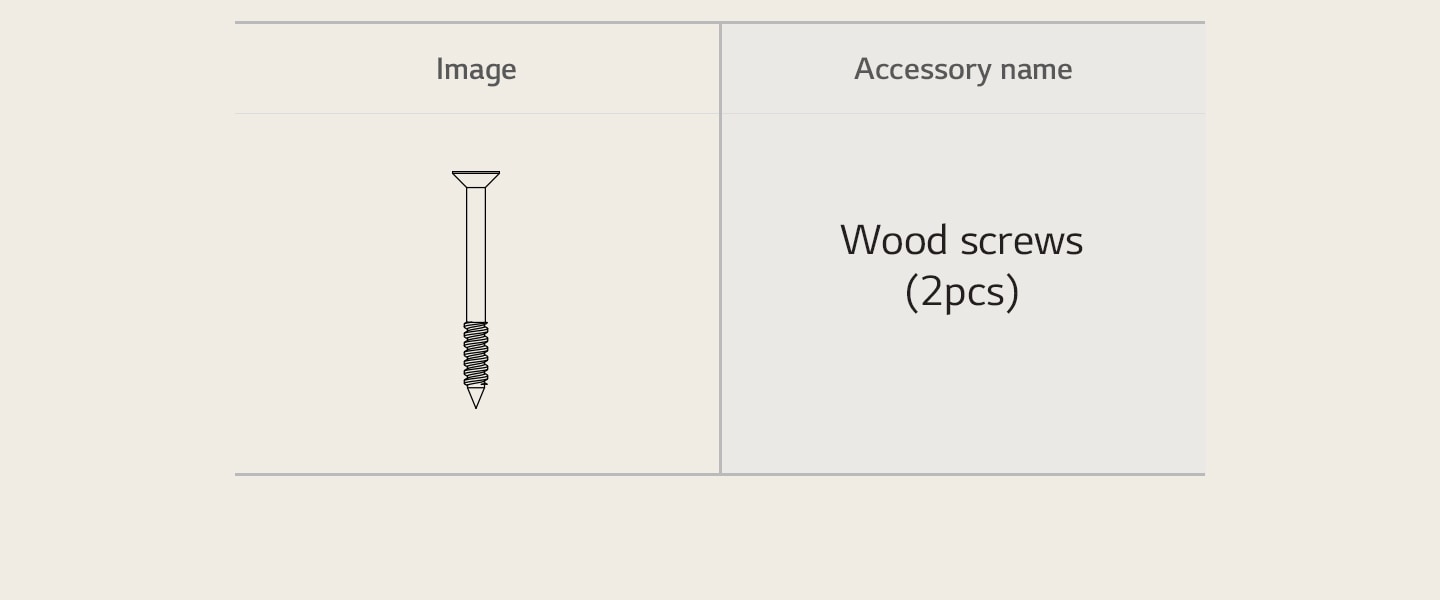Click the table's top border line

[x=720, y=22]
